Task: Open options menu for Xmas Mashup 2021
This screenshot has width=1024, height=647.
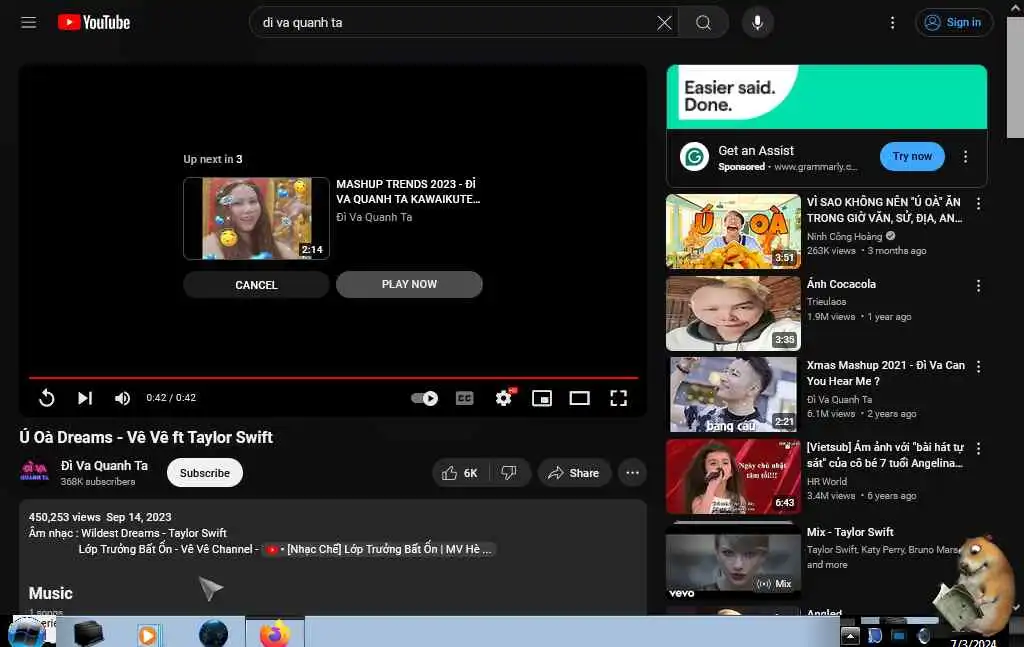Action: tap(978, 367)
